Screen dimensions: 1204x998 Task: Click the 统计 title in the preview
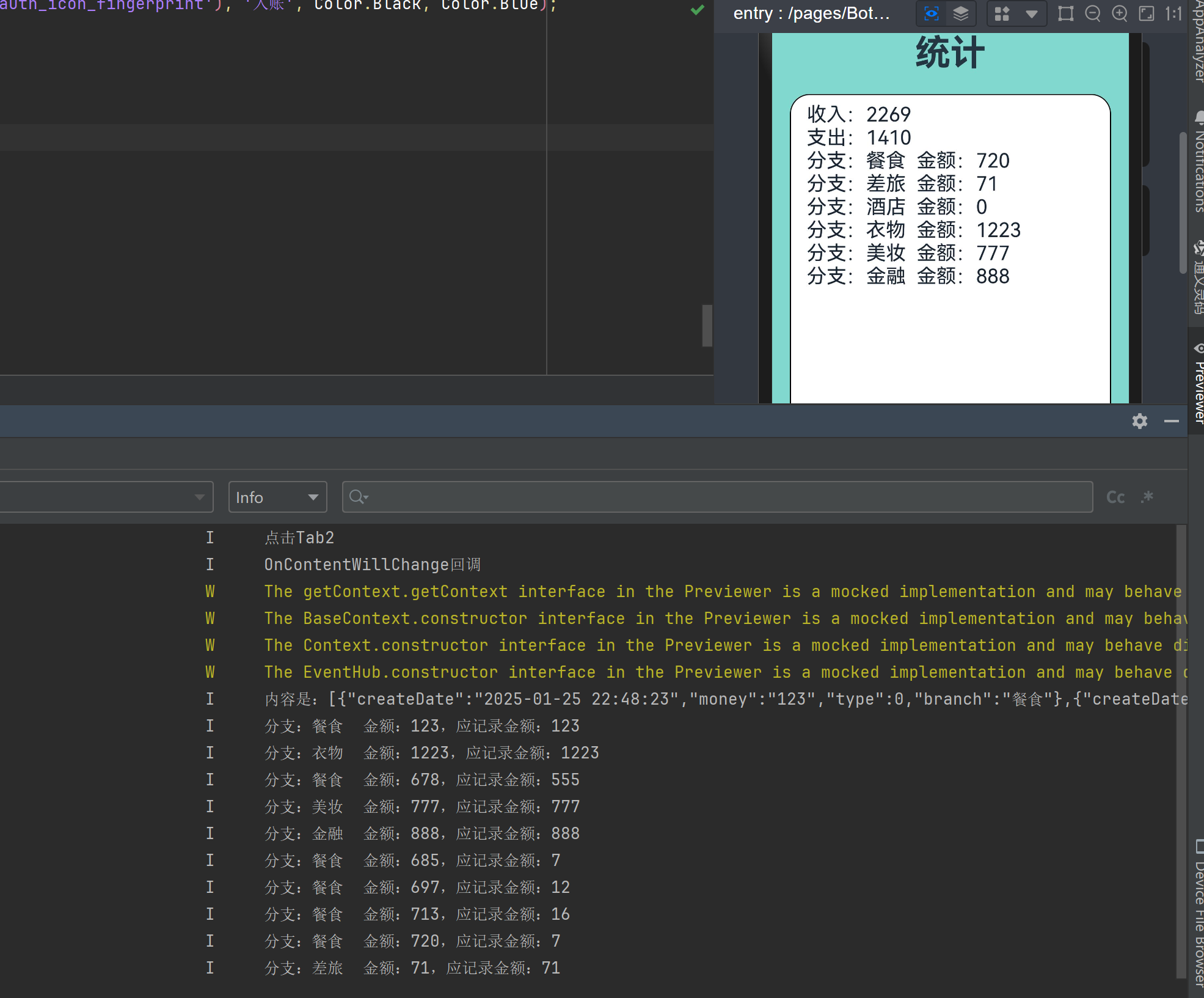(x=950, y=53)
